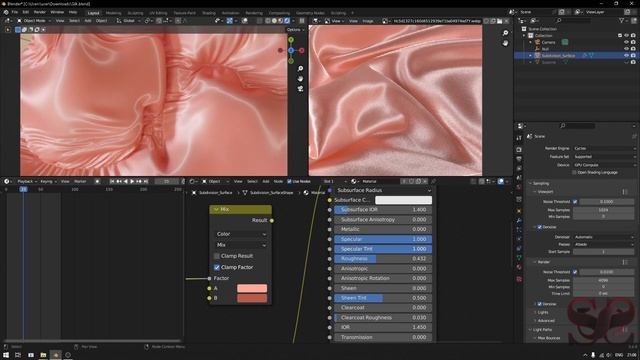Click the zoom magnifier icon in 3D viewport

click(x=300, y=69)
